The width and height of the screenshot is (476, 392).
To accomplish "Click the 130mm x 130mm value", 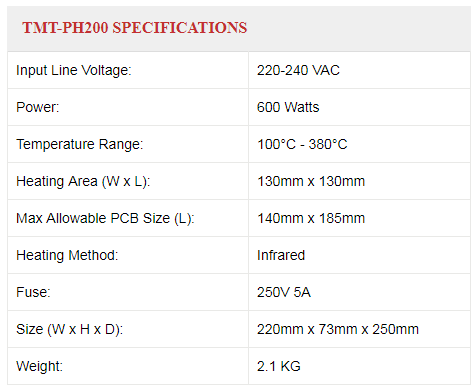I will (311, 181).
